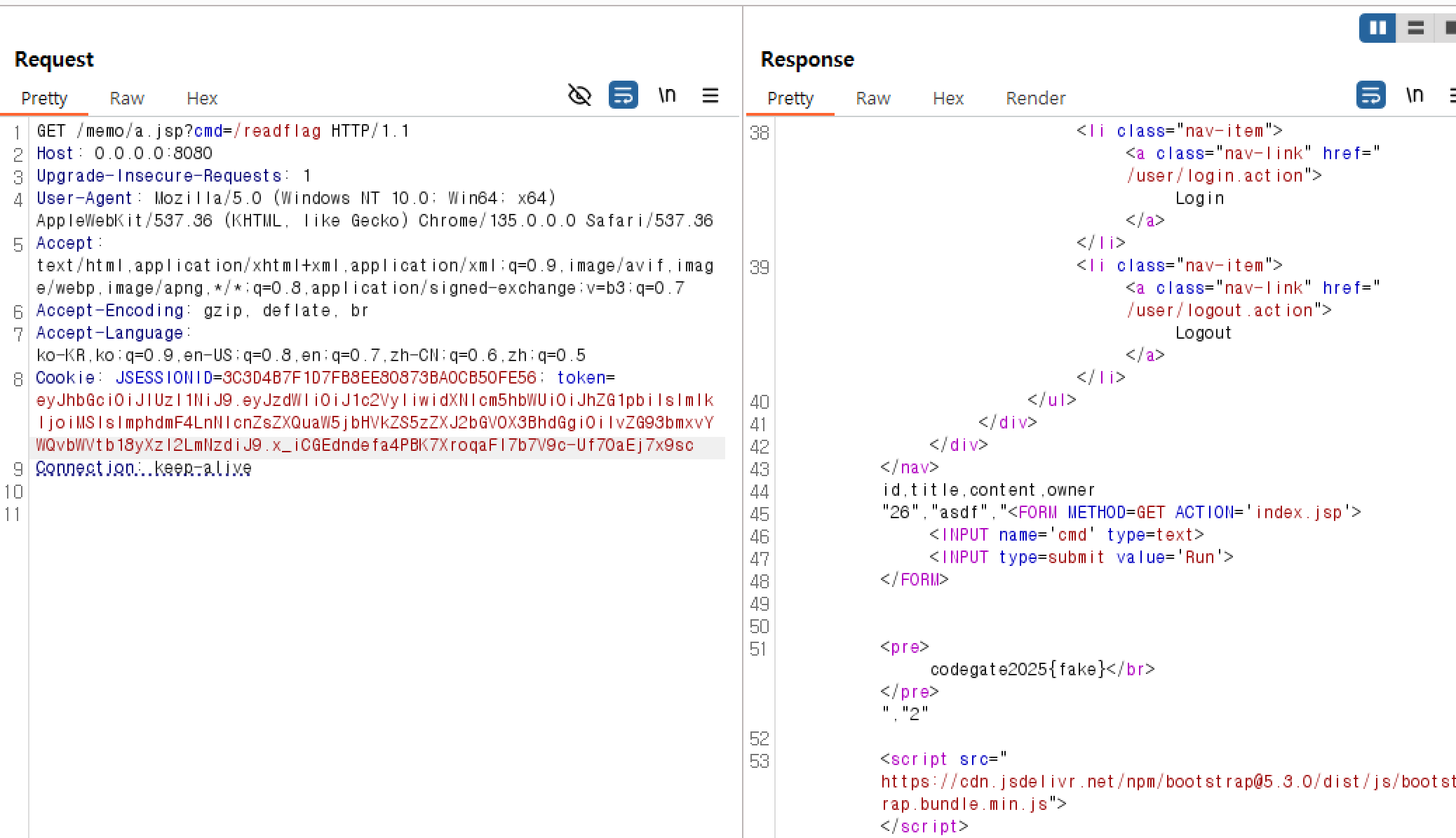Image resolution: width=1456 pixels, height=838 pixels.
Task: Toggle word wrap icon in Response panel
Action: click(x=1370, y=95)
